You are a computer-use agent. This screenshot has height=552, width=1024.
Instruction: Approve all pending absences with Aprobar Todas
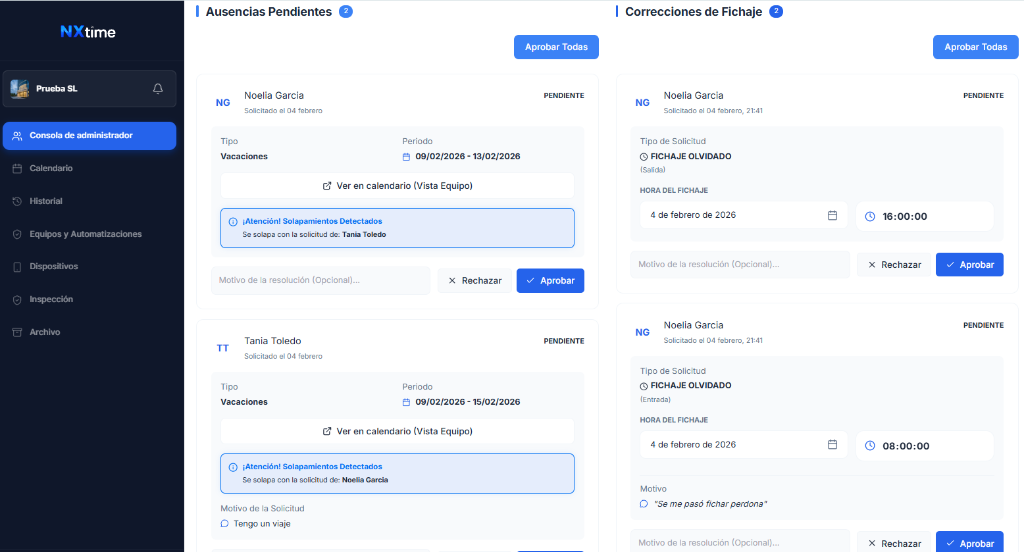coord(556,47)
